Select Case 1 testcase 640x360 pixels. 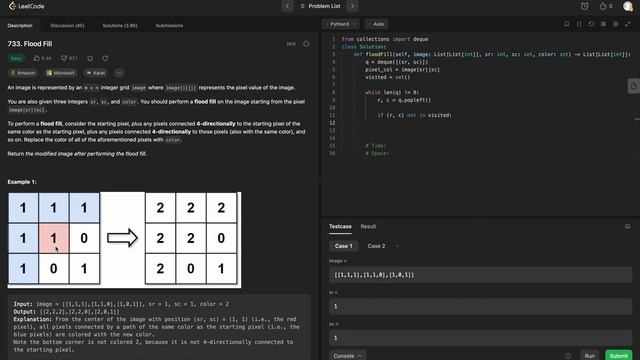click(343, 246)
